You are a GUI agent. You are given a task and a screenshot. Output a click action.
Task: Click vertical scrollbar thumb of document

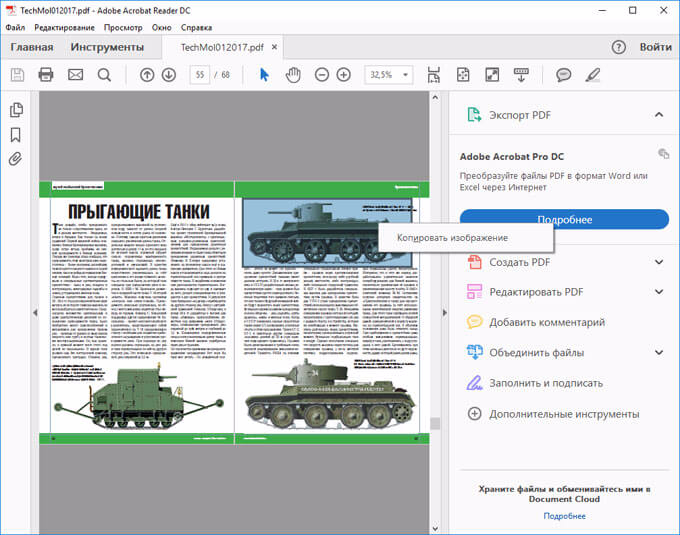pos(435,423)
